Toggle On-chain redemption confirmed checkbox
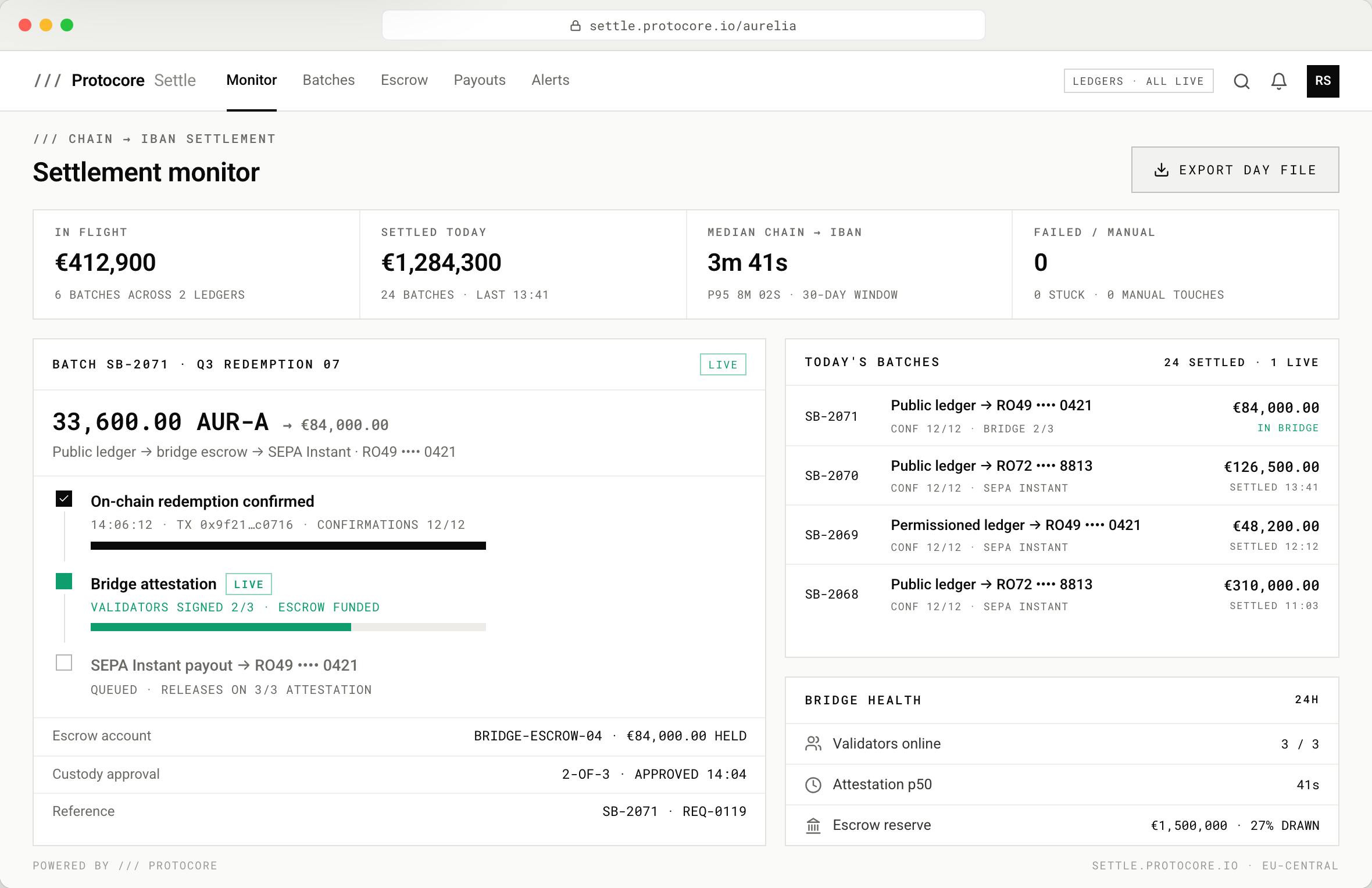 pyautogui.click(x=64, y=499)
